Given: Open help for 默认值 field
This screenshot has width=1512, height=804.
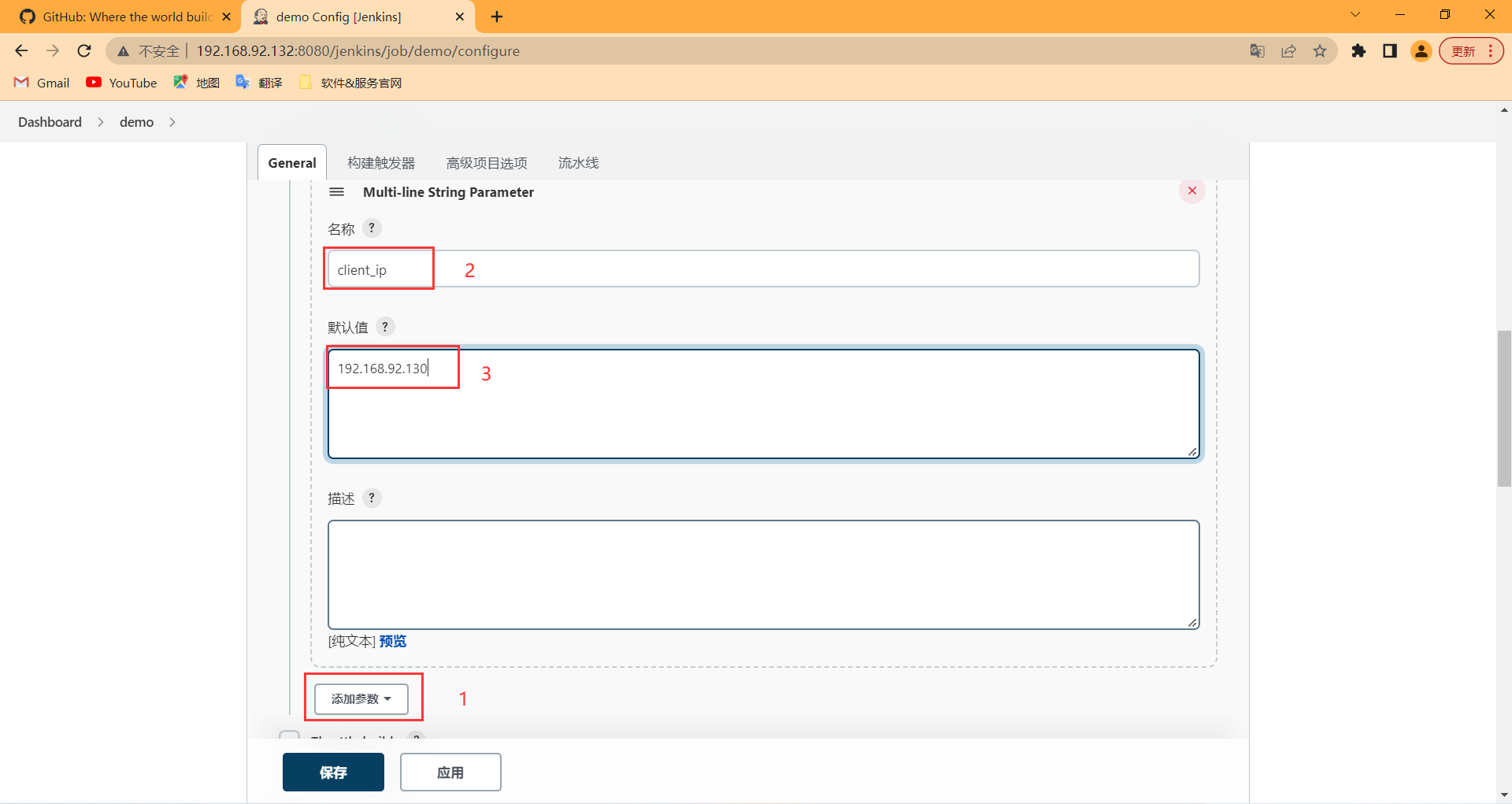Looking at the screenshot, I should pyautogui.click(x=385, y=327).
